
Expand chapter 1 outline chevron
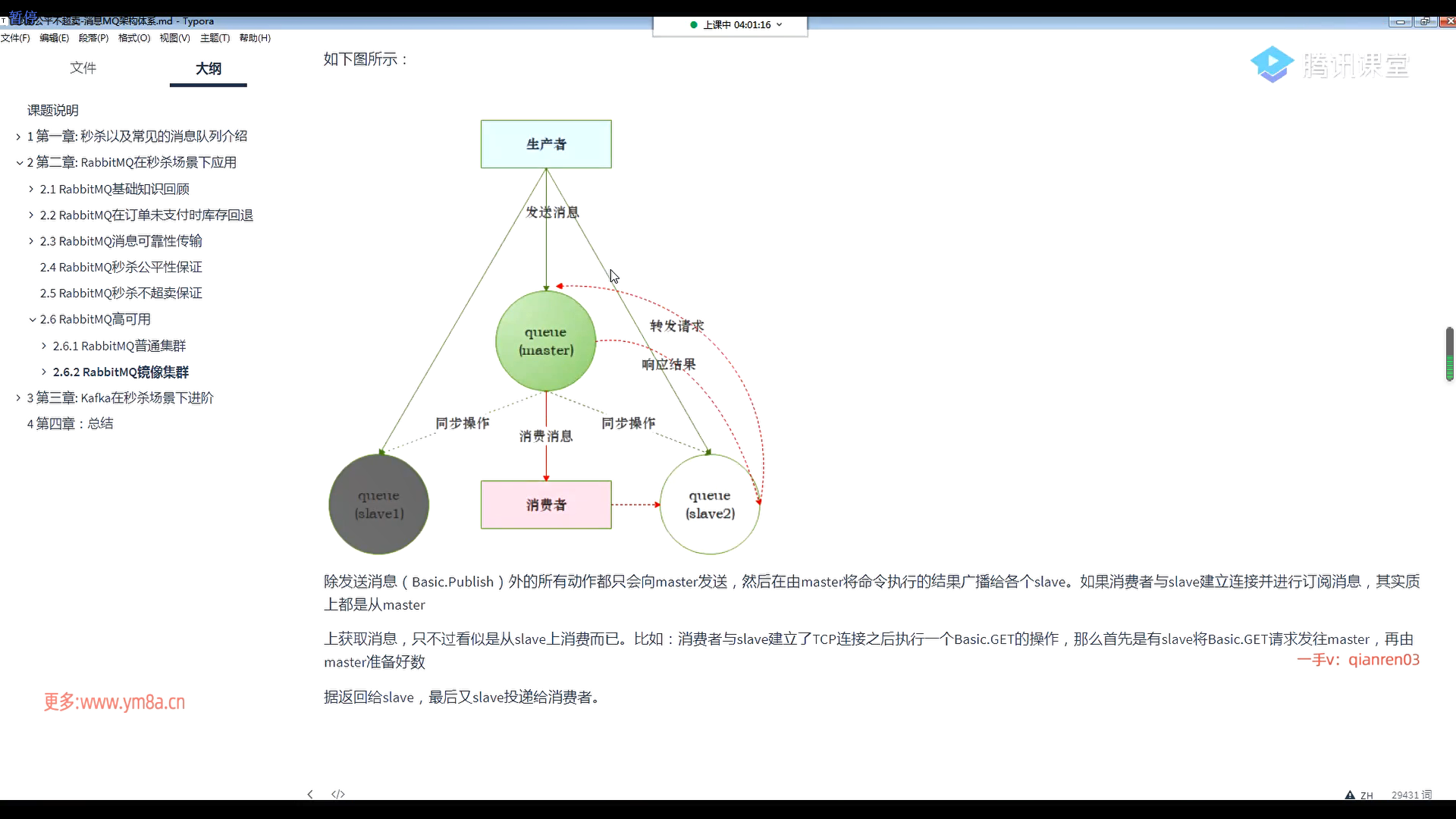pos(18,136)
